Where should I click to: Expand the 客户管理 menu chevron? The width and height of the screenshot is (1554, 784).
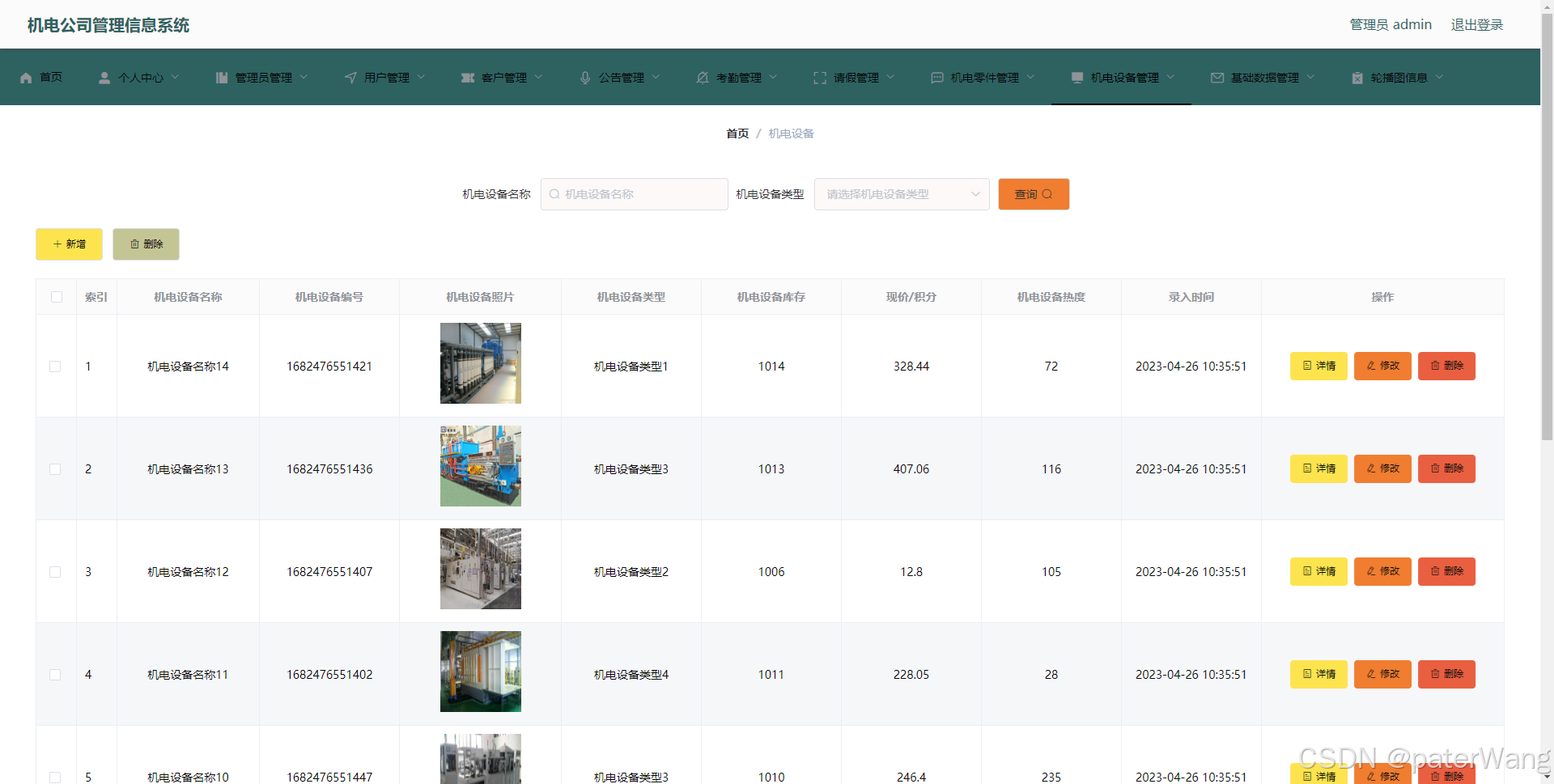[x=538, y=77]
